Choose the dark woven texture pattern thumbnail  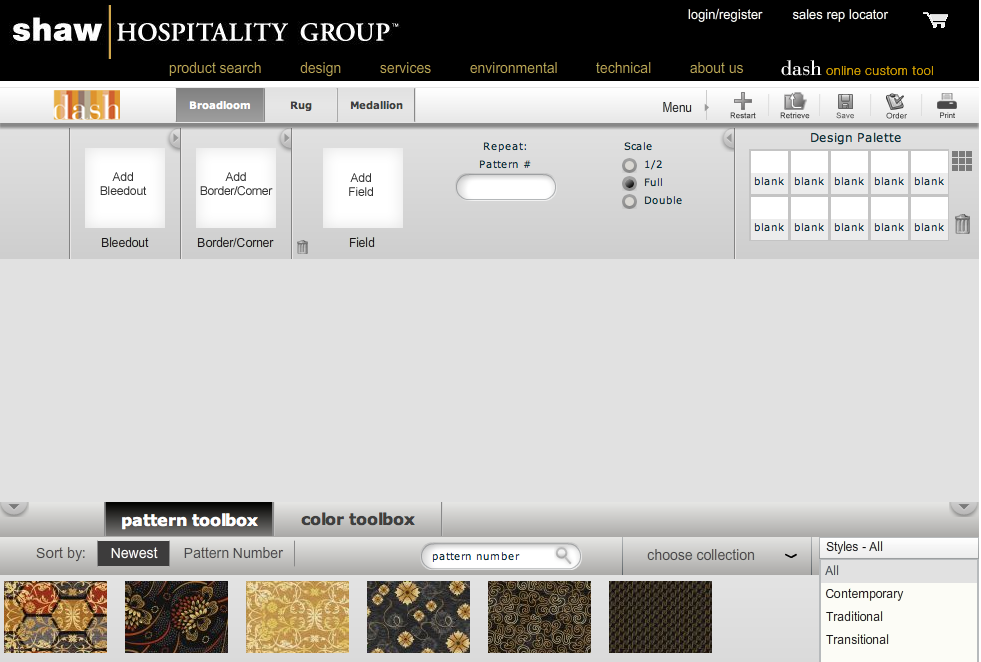[660, 617]
